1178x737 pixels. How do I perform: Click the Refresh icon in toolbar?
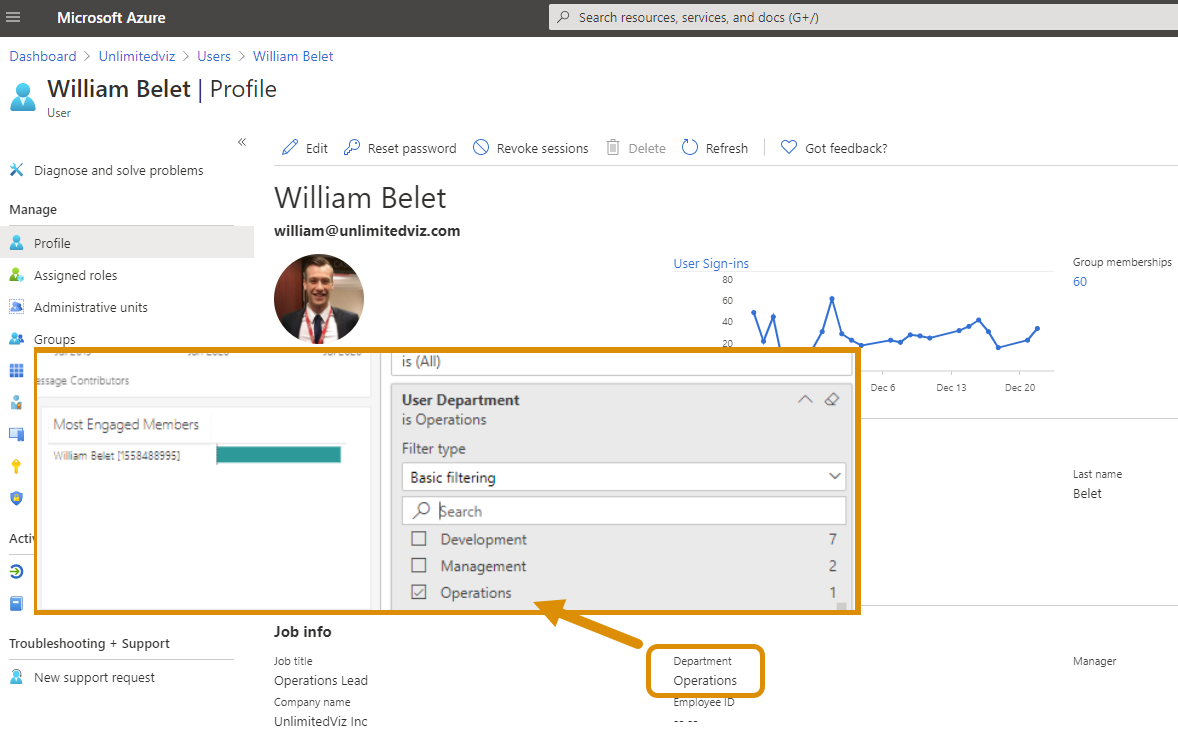[x=690, y=148]
